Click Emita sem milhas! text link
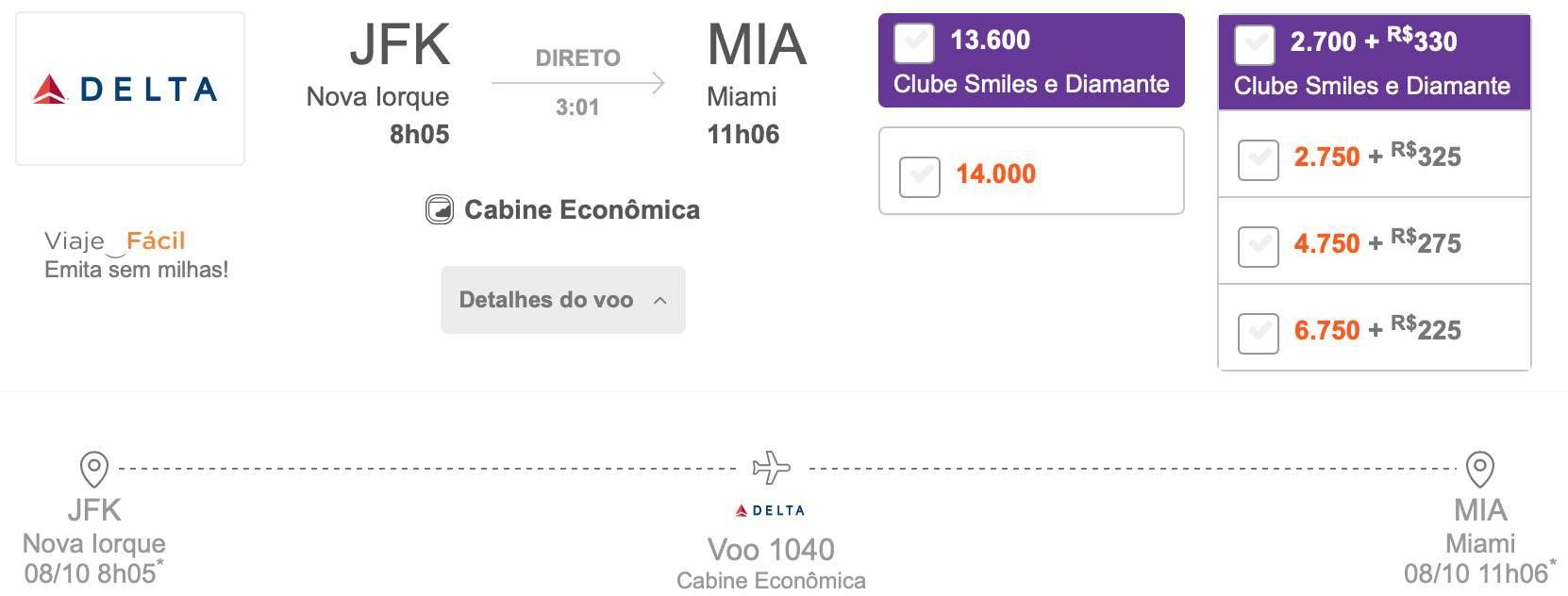Image resolution: width=1568 pixels, height=596 pixels. (137, 270)
